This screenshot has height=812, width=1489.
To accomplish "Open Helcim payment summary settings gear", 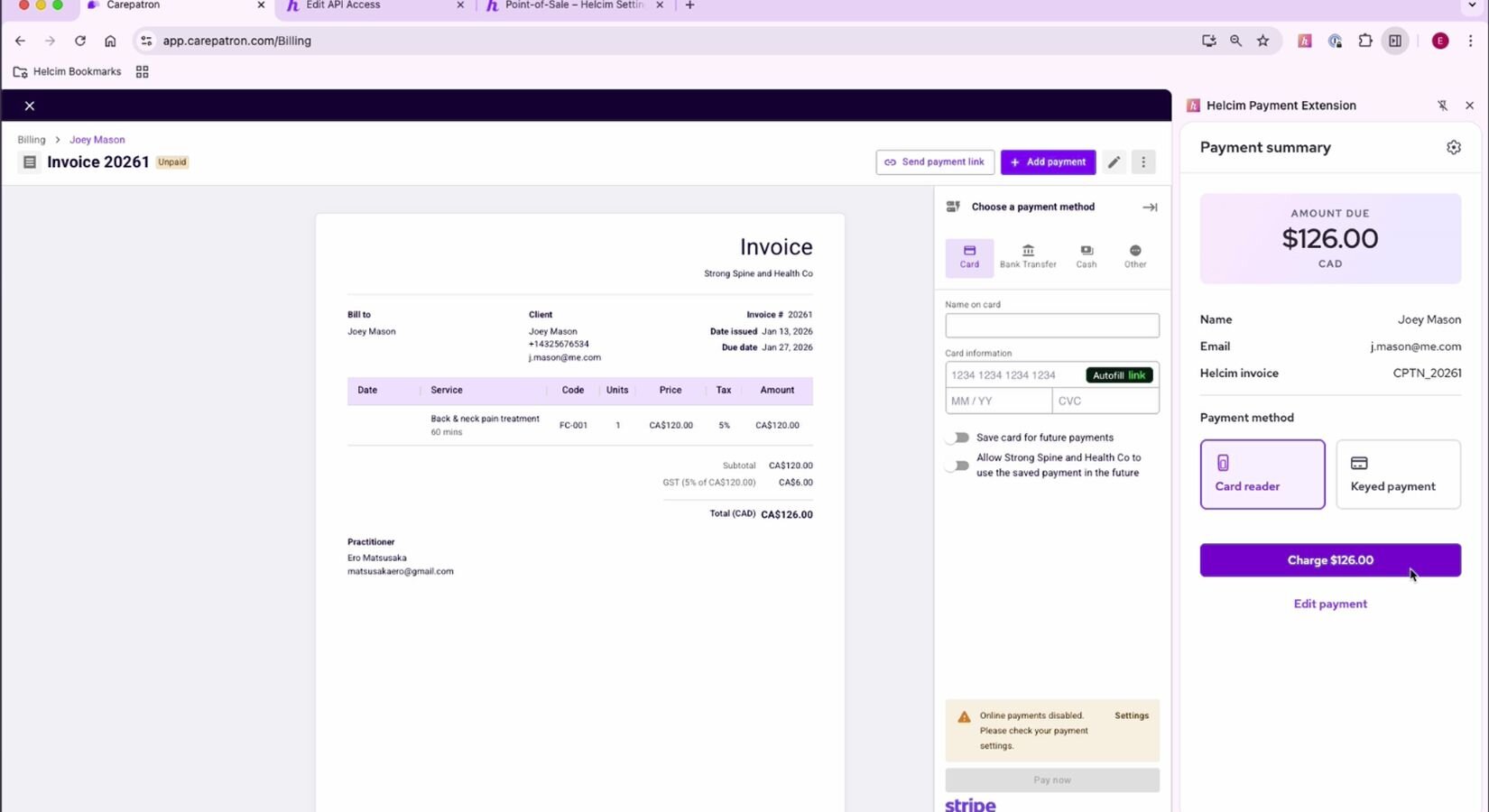I will pyautogui.click(x=1453, y=147).
